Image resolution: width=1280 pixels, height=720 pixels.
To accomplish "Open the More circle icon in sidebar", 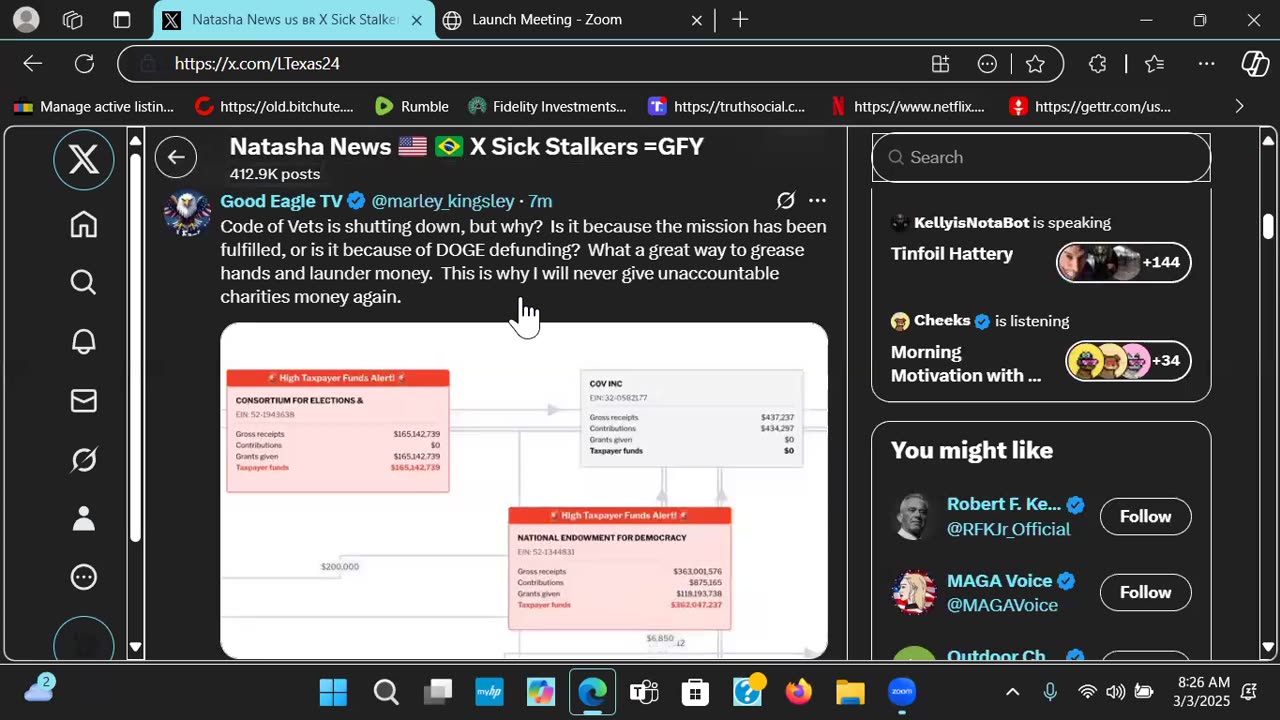I will (84, 577).
